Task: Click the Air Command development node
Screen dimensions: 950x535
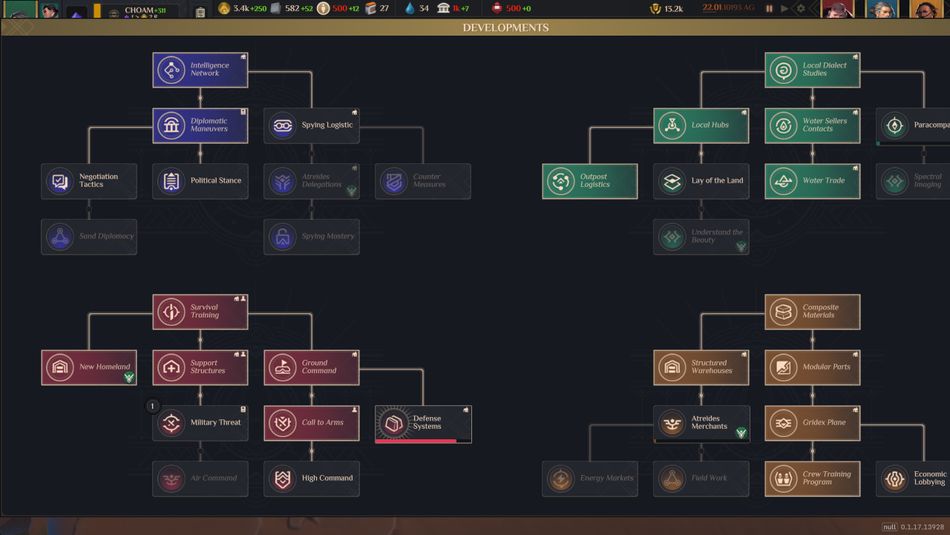Action: click(x=200, y=479)
